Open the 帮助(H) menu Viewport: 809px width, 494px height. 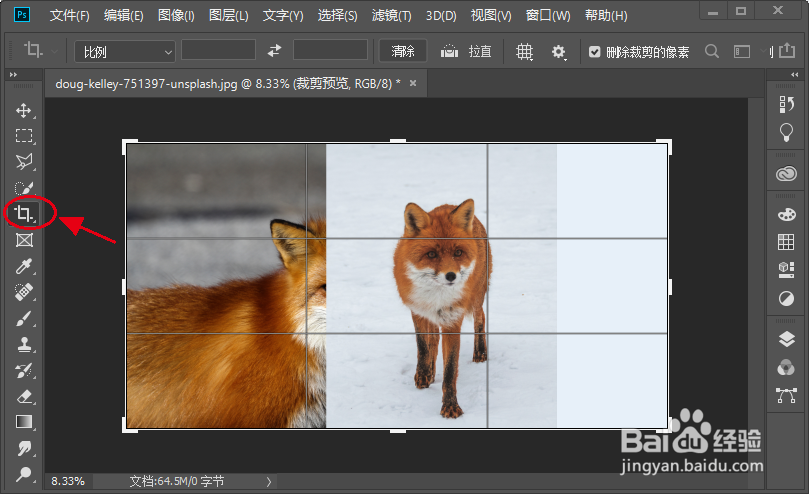tap(606, 15)
